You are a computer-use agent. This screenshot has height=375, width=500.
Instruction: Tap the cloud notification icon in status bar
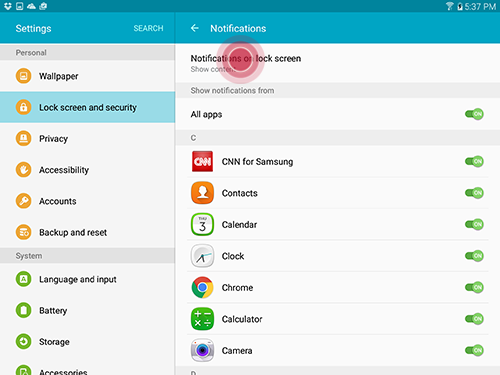coord(31,6)
